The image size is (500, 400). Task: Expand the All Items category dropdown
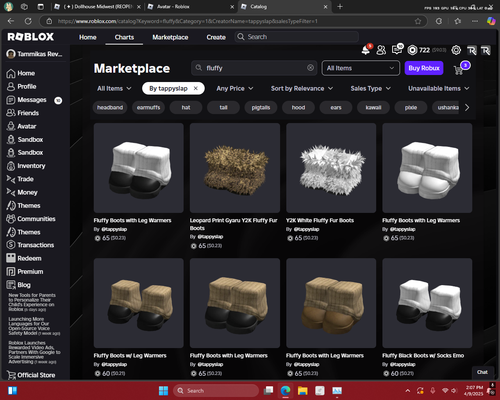coord(360,68)
